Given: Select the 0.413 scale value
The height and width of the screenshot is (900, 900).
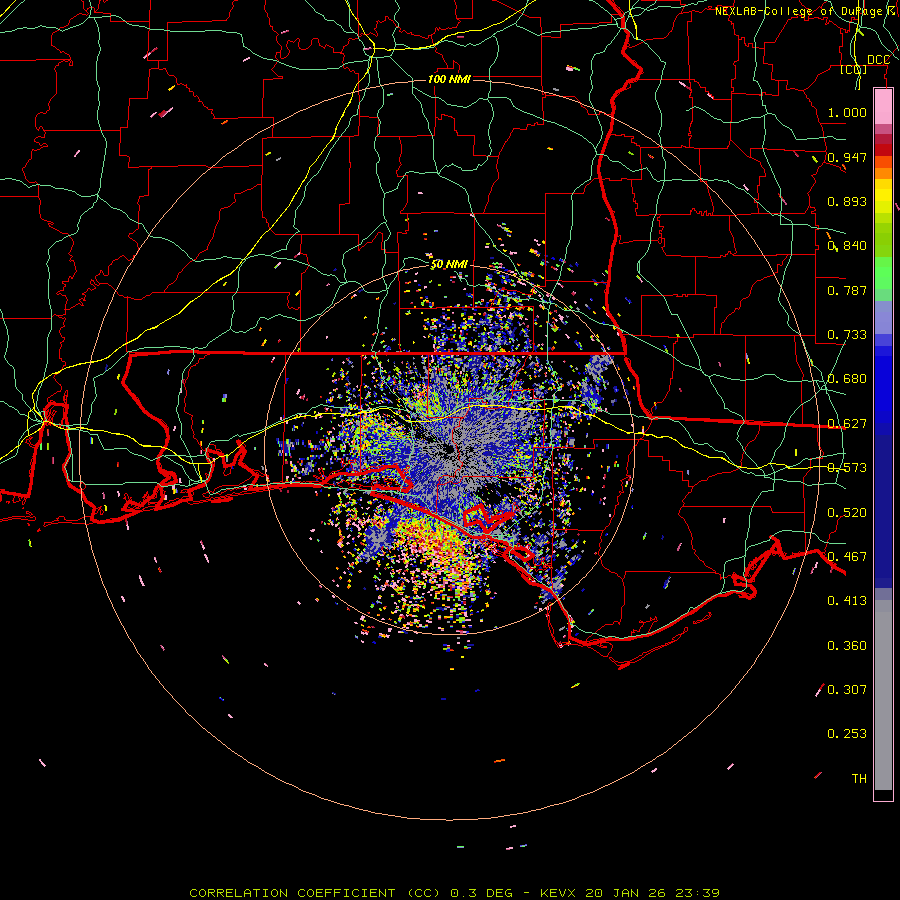Looking at the screenshot, I should [847, 601].
